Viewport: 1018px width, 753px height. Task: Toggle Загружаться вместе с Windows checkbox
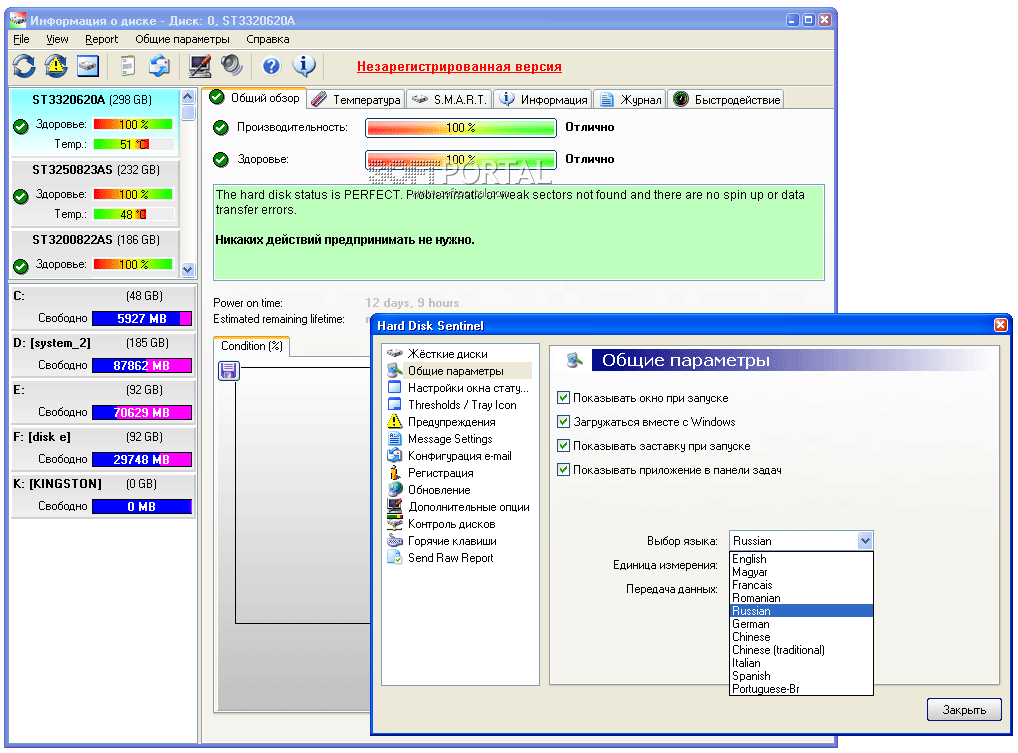coord(564,422)
